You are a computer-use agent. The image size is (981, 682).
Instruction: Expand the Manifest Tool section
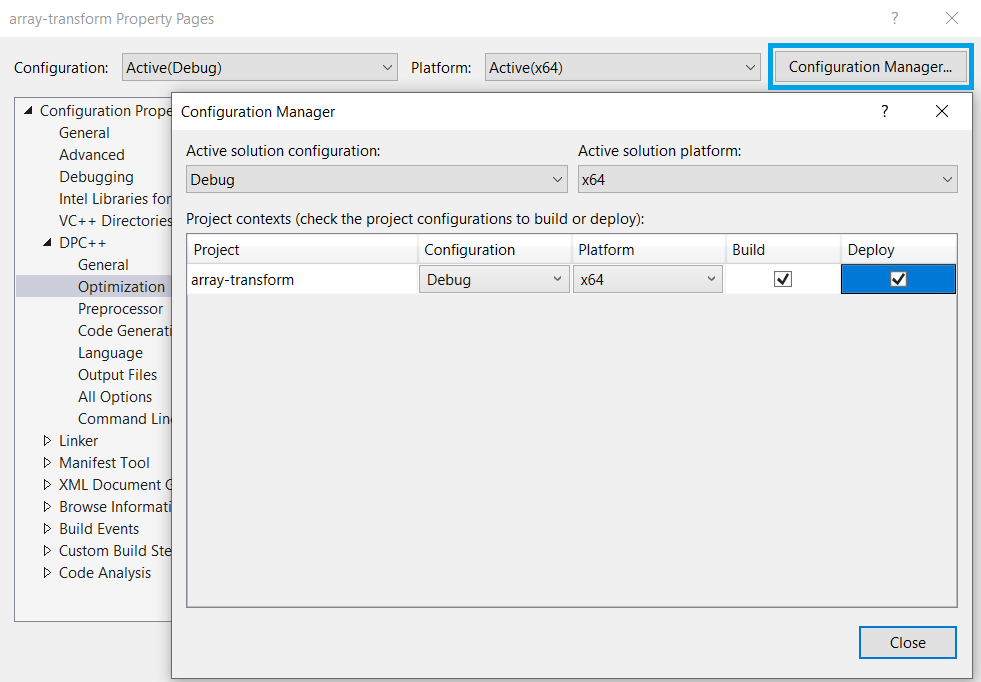point(46,462)
